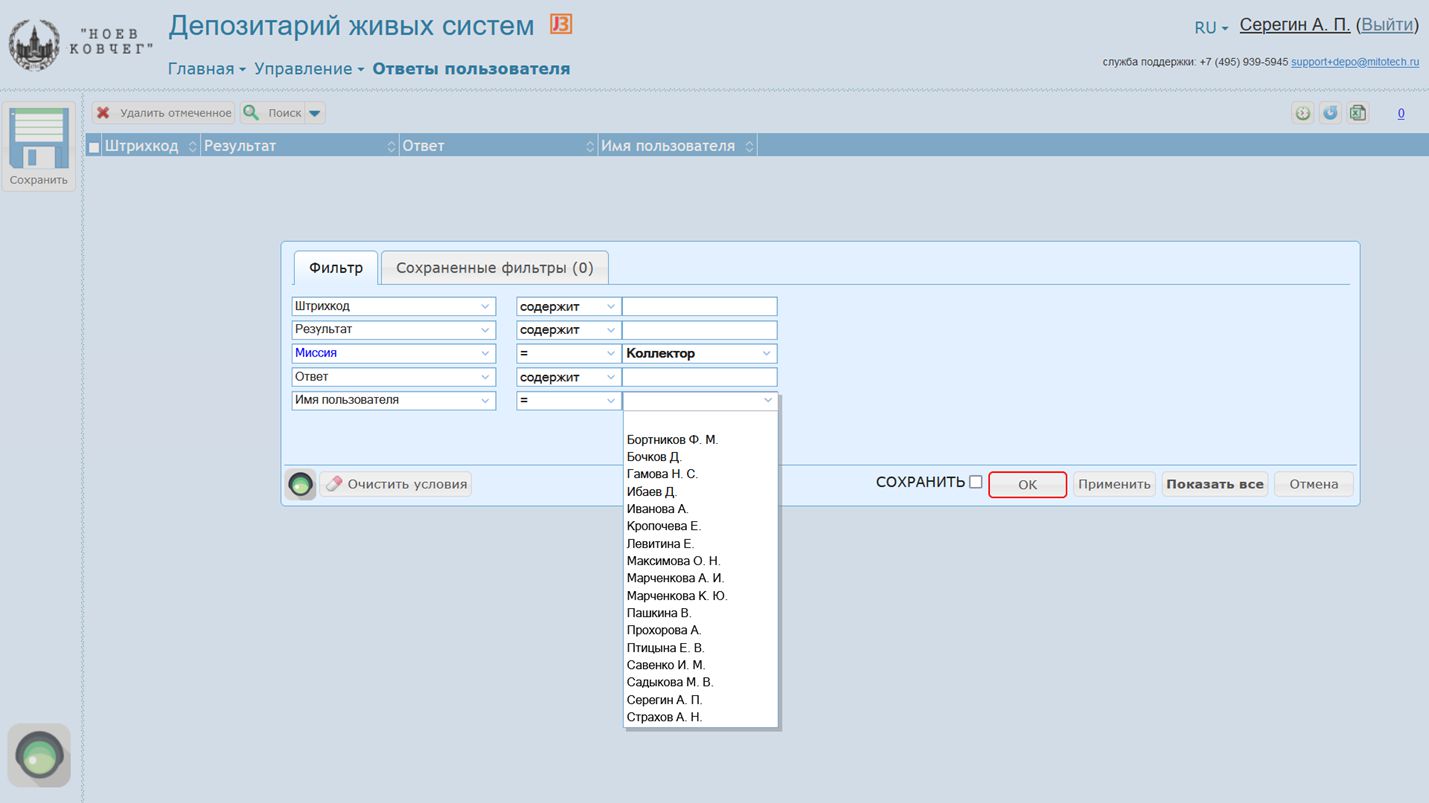Select Марченкова А. И. from list
This screenshot has height=803, width=1429.
[700, 578]
